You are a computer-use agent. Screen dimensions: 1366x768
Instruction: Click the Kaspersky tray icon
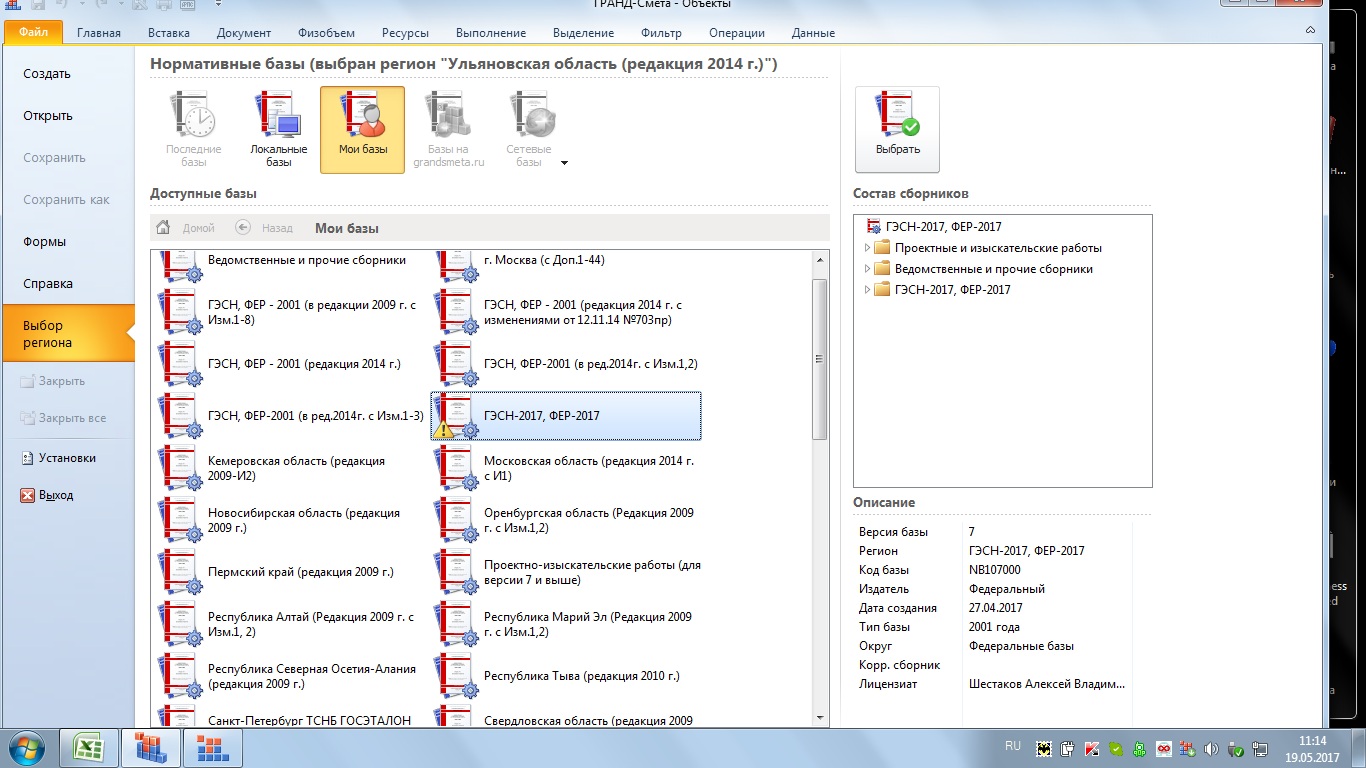(x=1092, y=748)
